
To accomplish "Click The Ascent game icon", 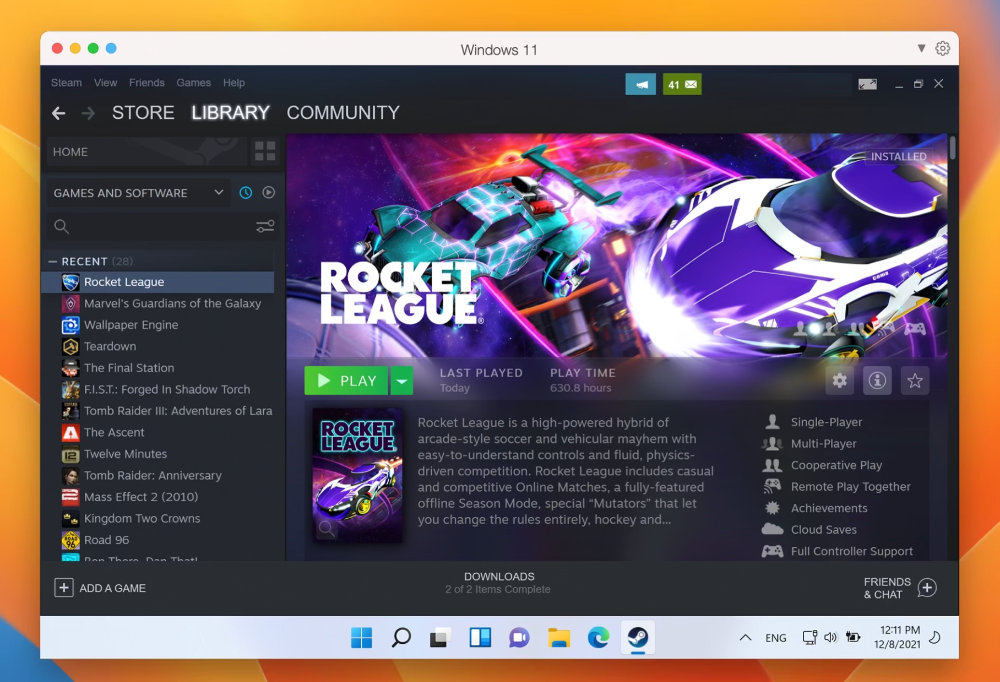I will point(70,433).
